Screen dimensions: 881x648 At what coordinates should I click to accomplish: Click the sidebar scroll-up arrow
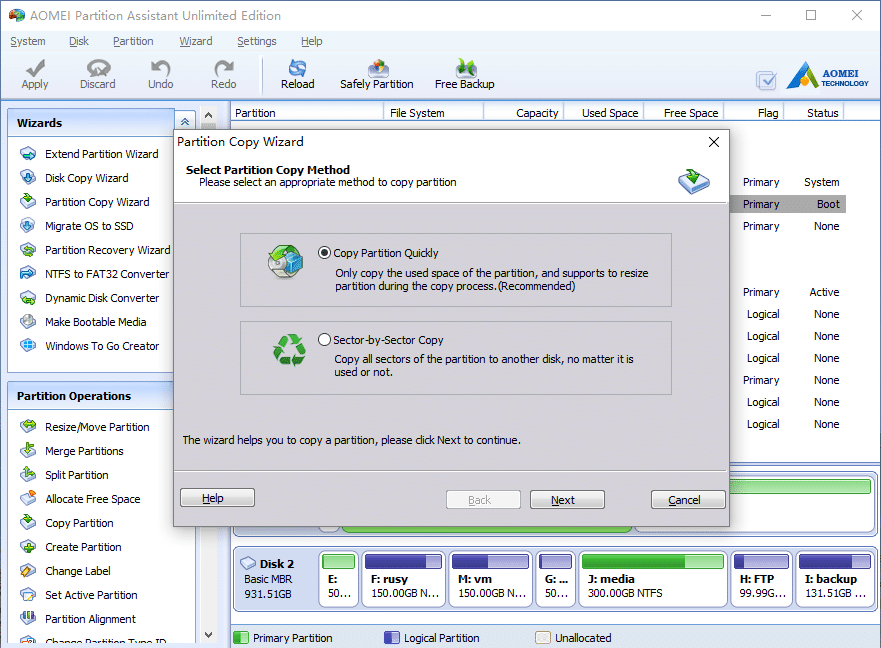click(x=208, y=115)
